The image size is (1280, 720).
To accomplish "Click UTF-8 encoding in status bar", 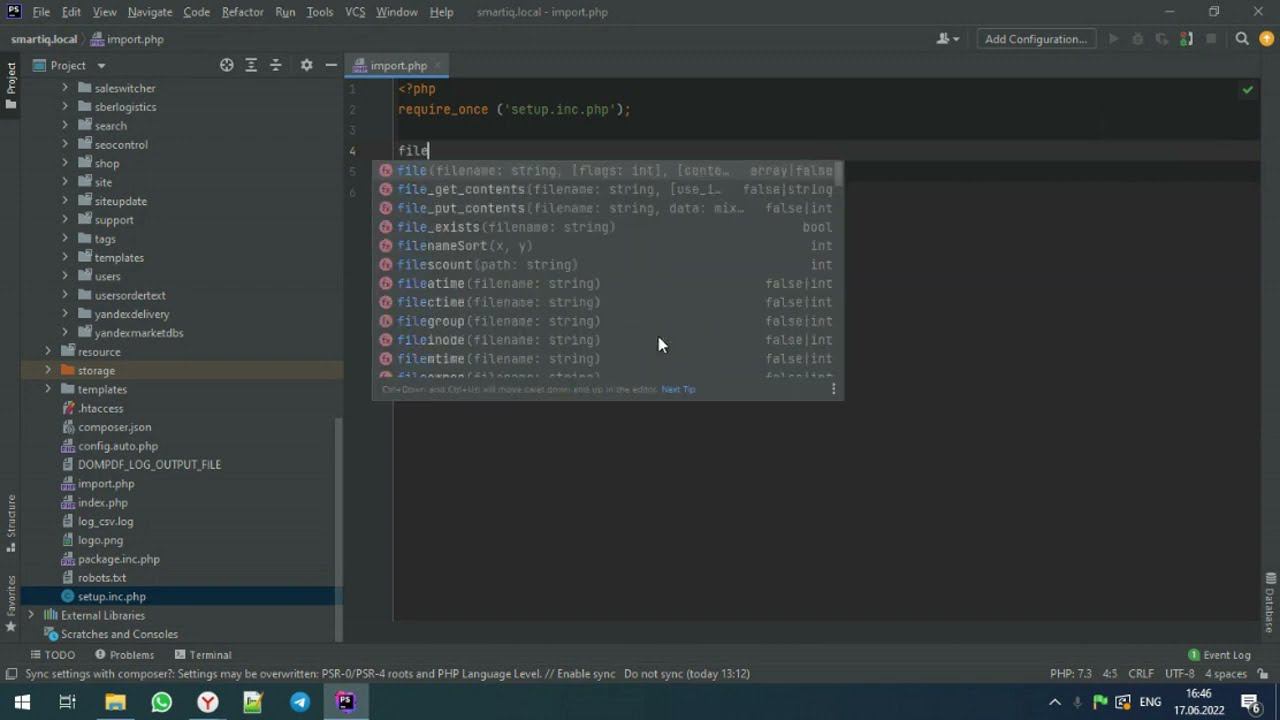I will click(x=1179, y=674).
